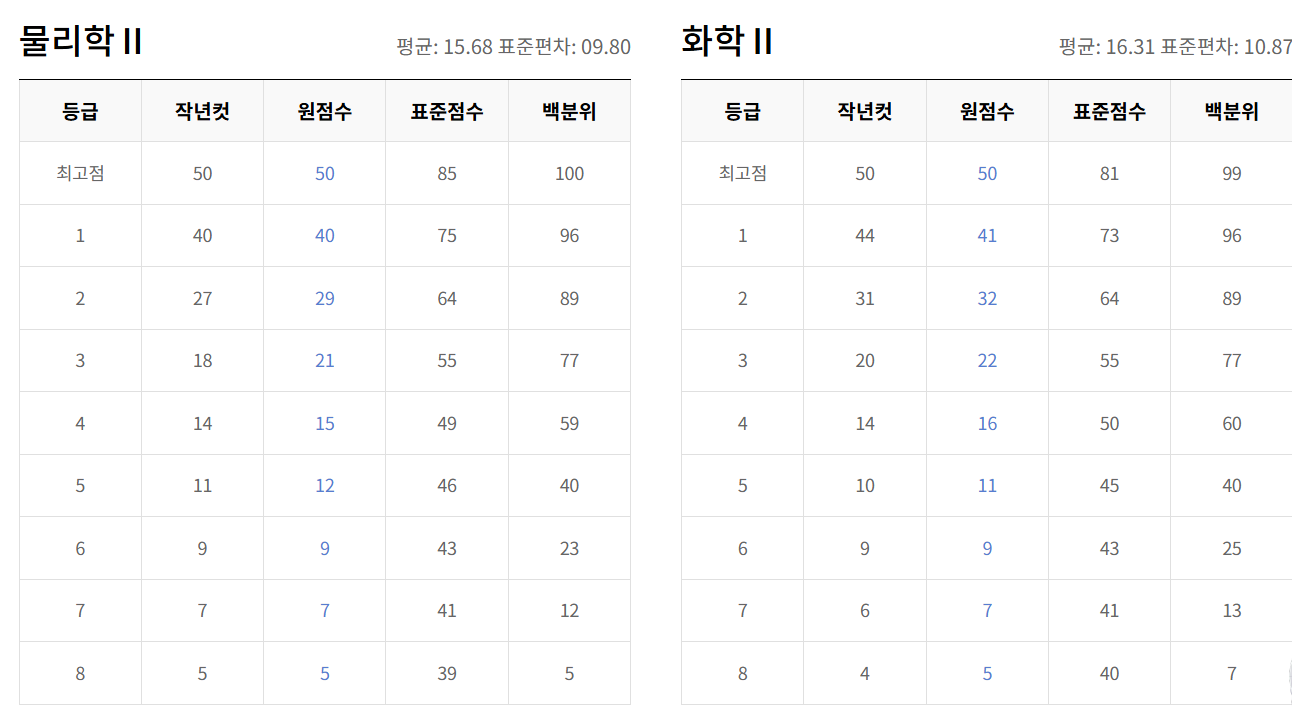Screen dimensions: 1292x707
Task: Select the blue 원점수 value 32 for grade 2 in 화학 II
Action: pos(987,298)
